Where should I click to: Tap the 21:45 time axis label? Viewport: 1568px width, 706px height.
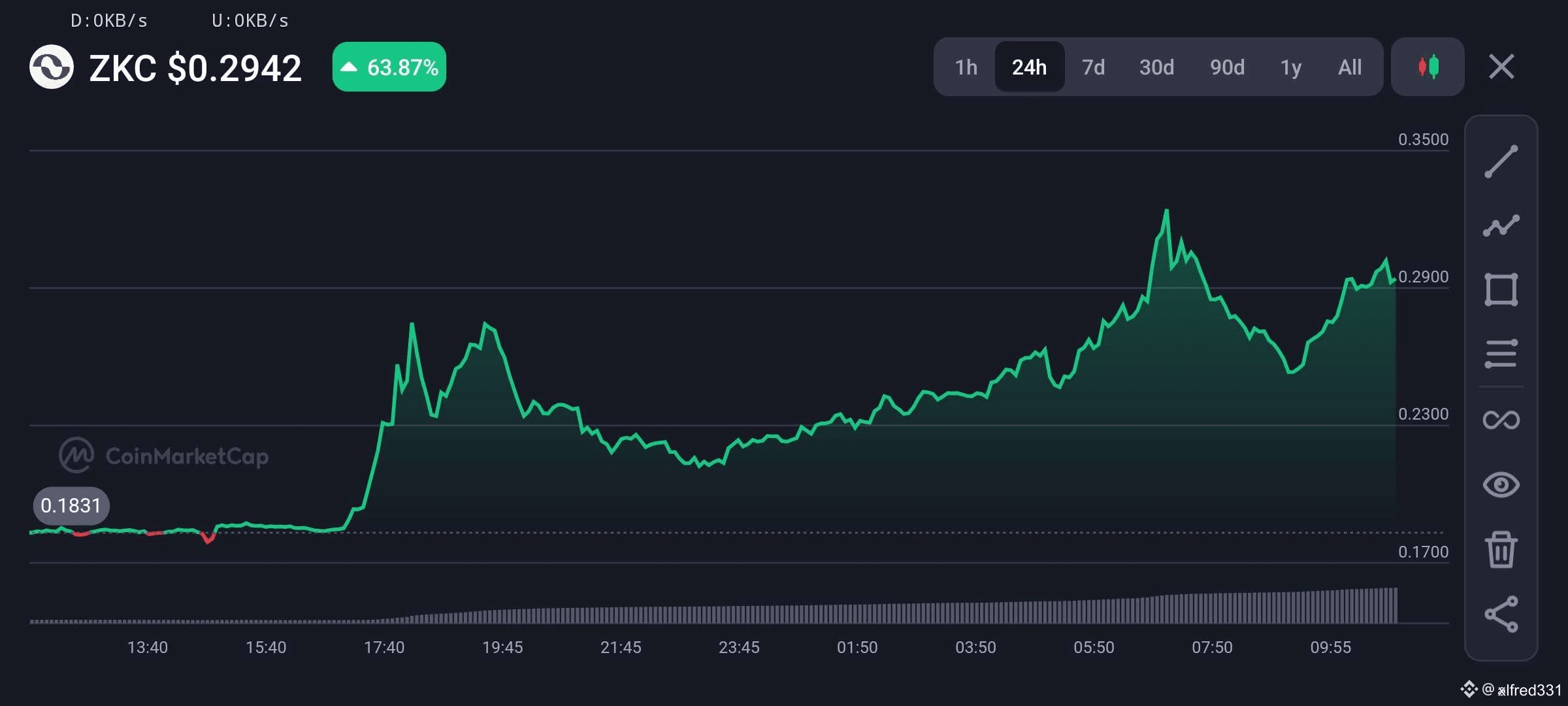point(621,647)
